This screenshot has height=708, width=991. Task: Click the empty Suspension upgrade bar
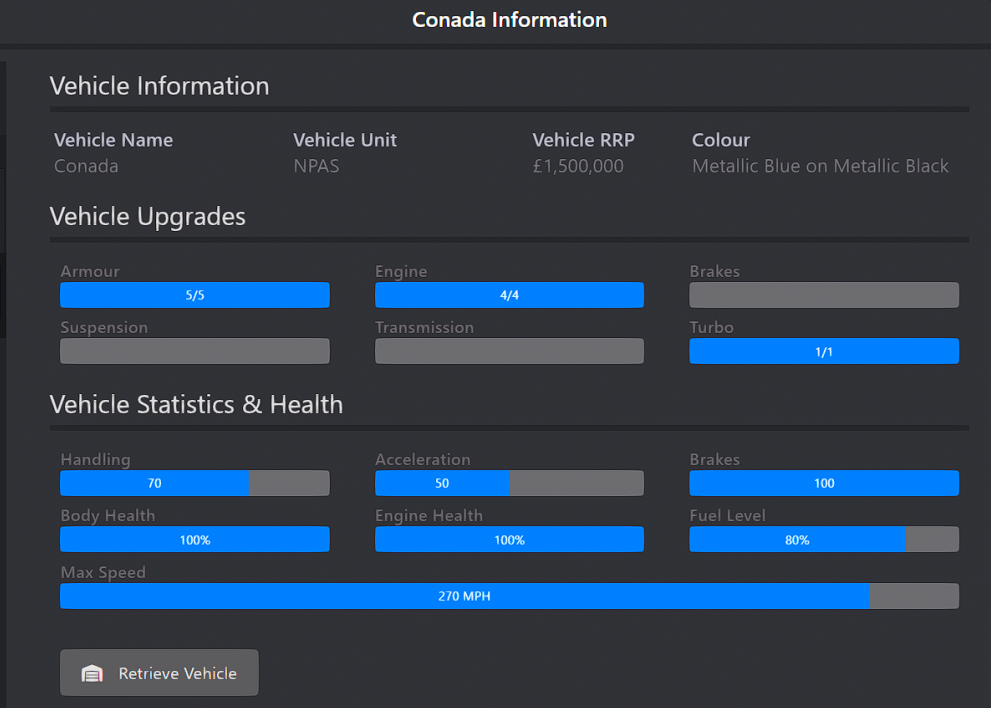click(x=195, y=351)
